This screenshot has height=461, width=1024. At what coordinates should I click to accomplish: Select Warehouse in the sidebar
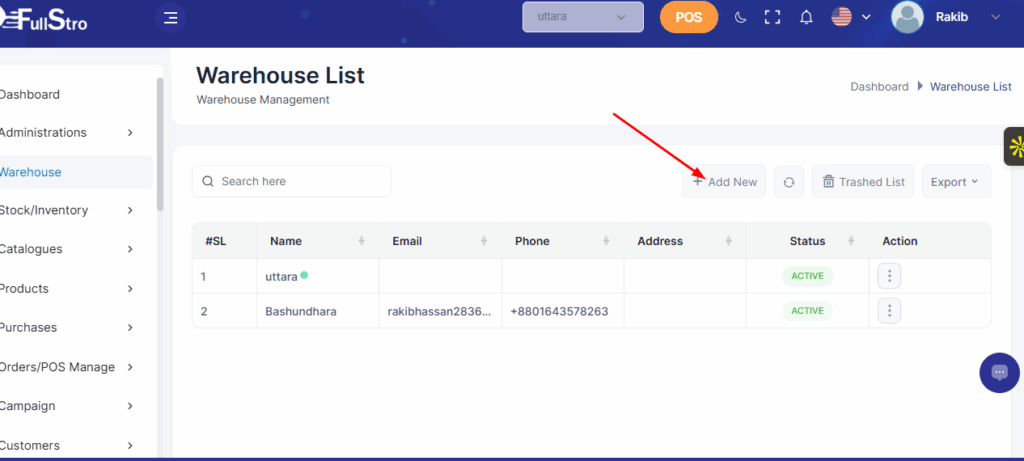(32, 172)
